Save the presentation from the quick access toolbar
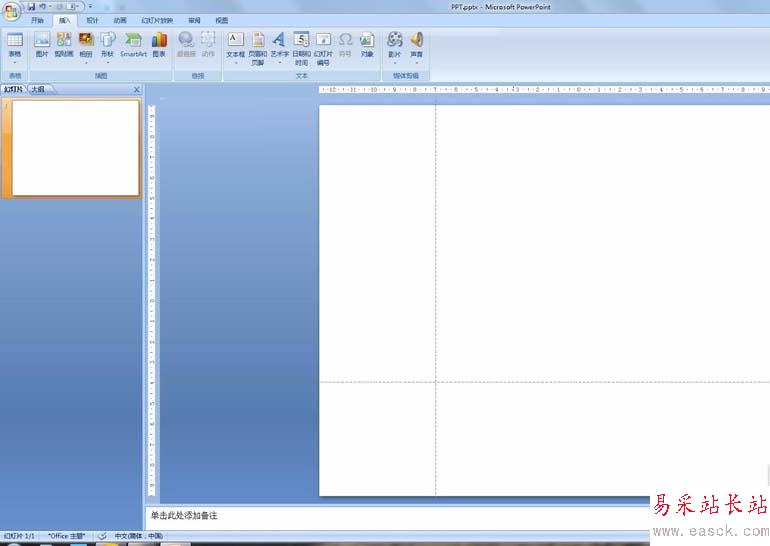 click(x=31, y=6)
